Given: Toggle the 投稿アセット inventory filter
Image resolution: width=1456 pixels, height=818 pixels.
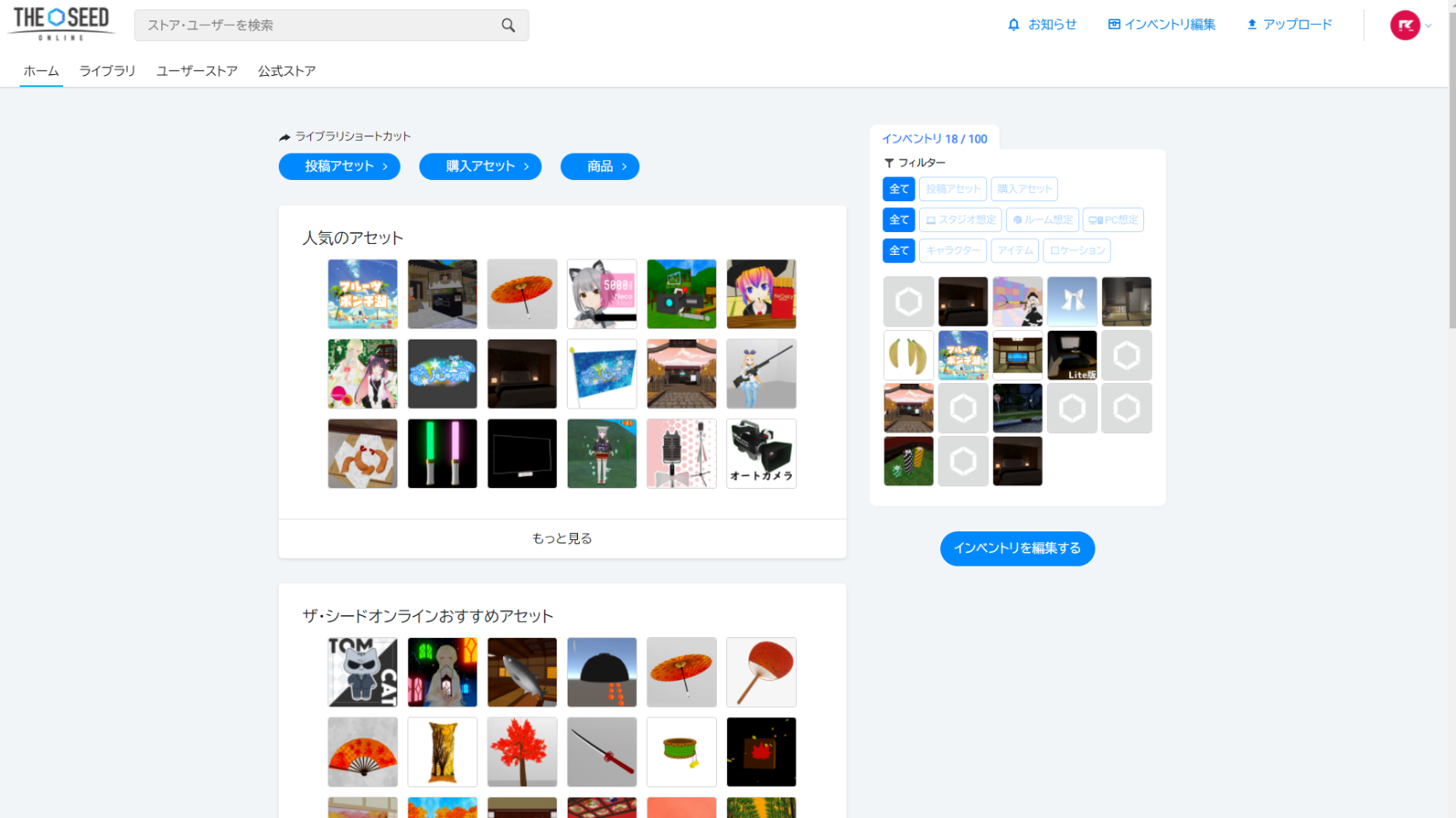Looking at the screenshot, I should point(953,189).
